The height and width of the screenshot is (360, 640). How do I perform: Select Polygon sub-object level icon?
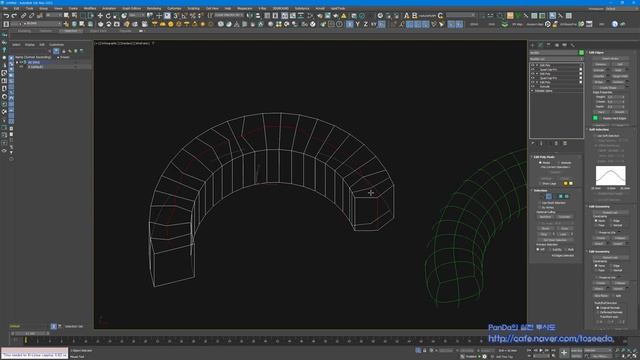pyautogui.click(x=560, y=196)
